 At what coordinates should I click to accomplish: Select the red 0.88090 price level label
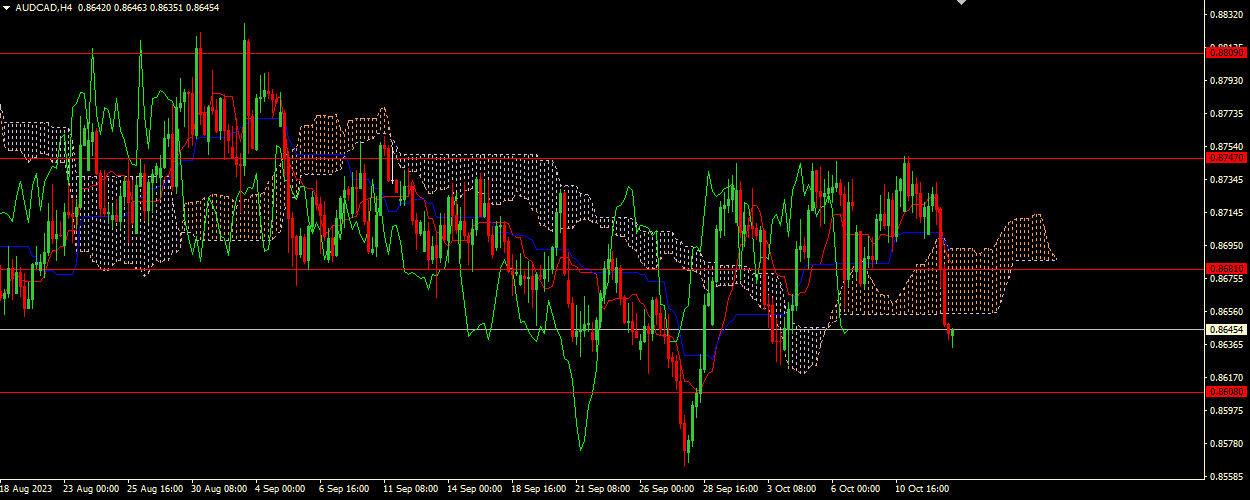[1226, 53]
